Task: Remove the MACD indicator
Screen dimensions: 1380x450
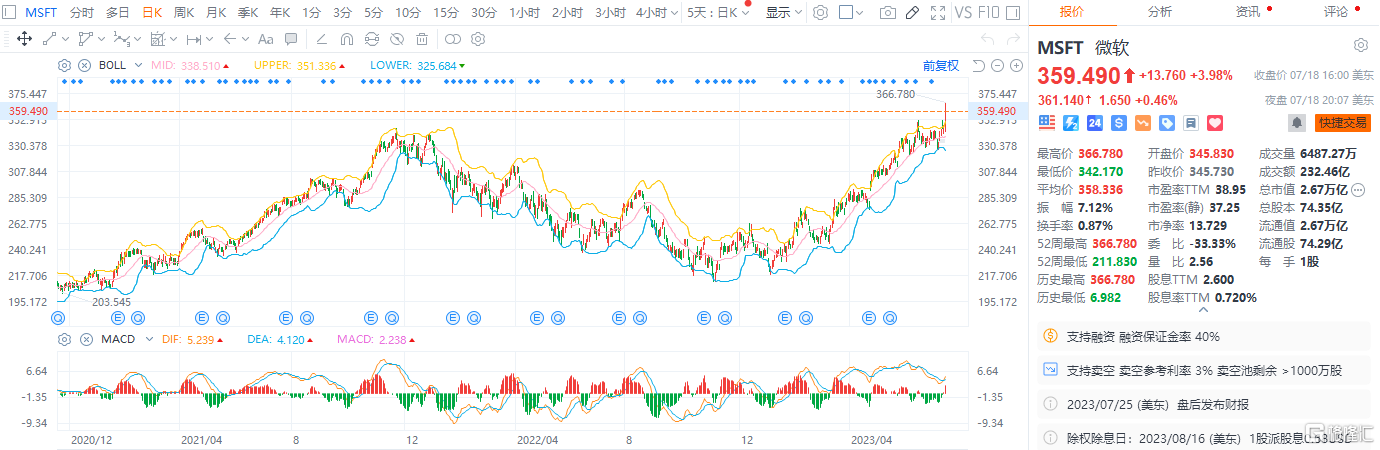Action: (84, 340)
